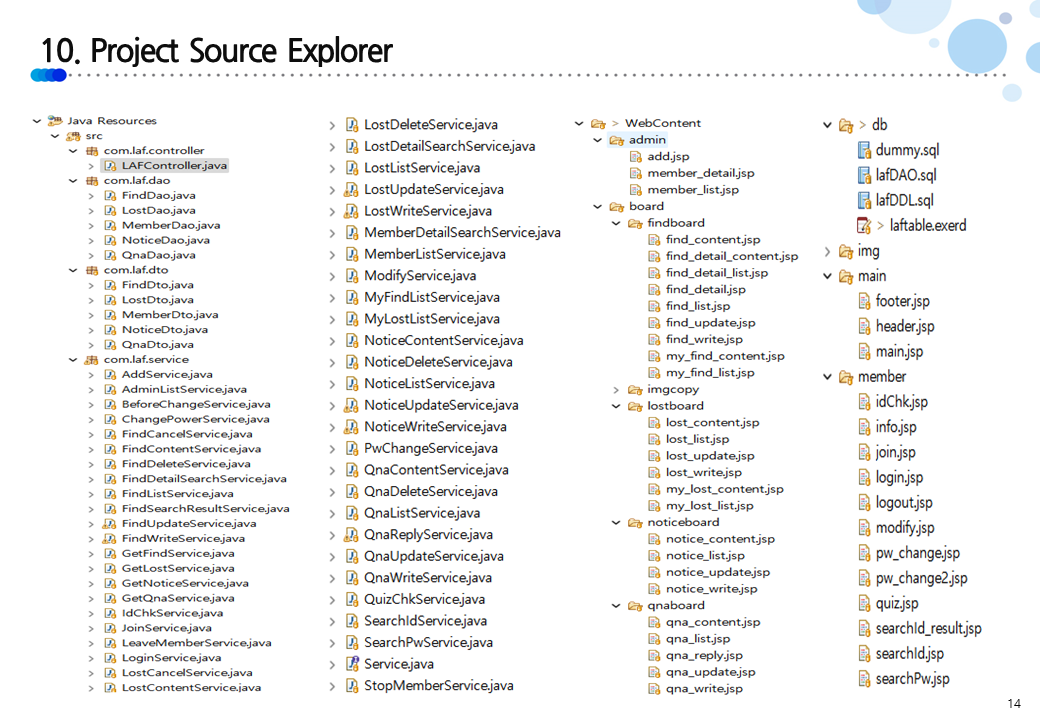The width and height of the screenshot is (1040, 720).
Task: Select lafDAO.sql file
Action: (x=906, y=176)
